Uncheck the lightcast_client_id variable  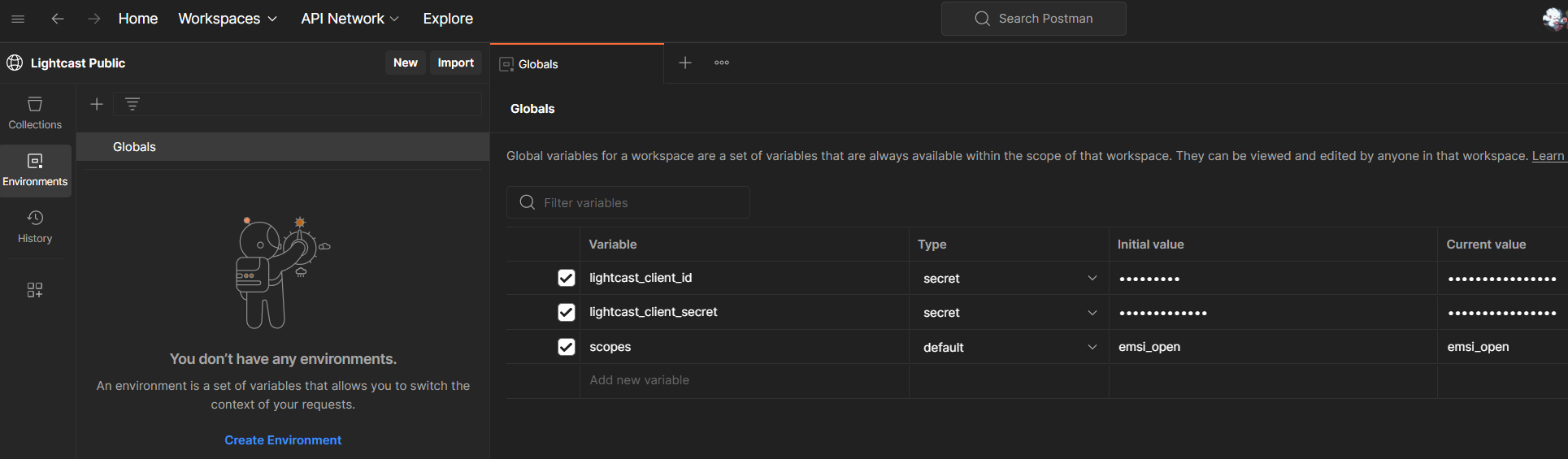click(x=567, y=278)
